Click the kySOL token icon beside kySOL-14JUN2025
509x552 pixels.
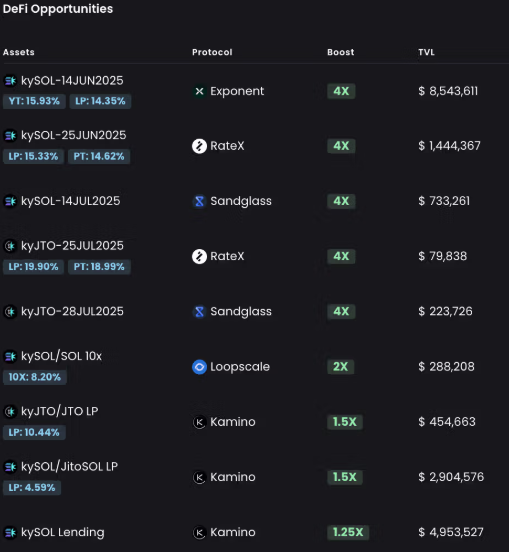click(10, 81)
